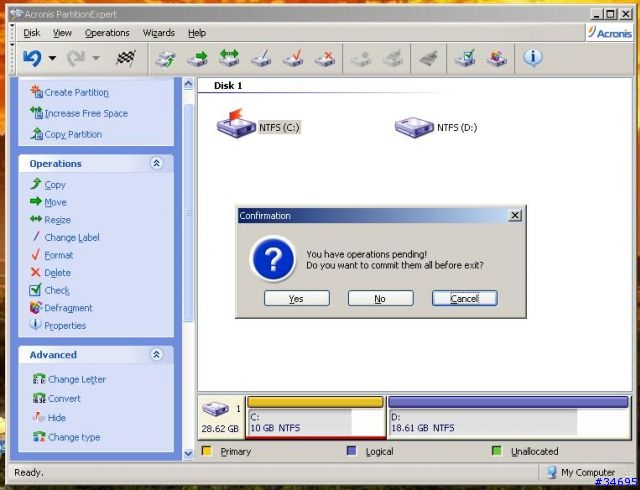Click the Ready status bar text

[x=29, y=473]
